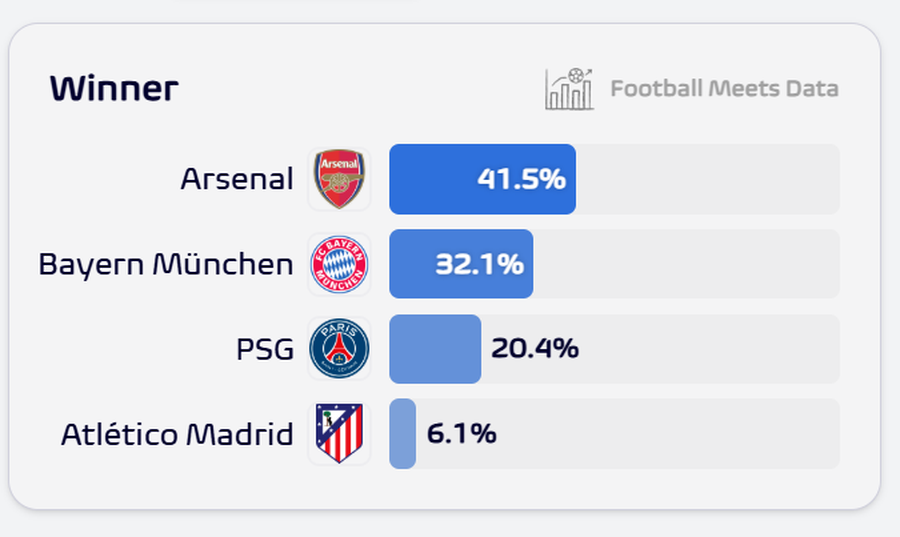Click the Winner heading

[114, 89]
